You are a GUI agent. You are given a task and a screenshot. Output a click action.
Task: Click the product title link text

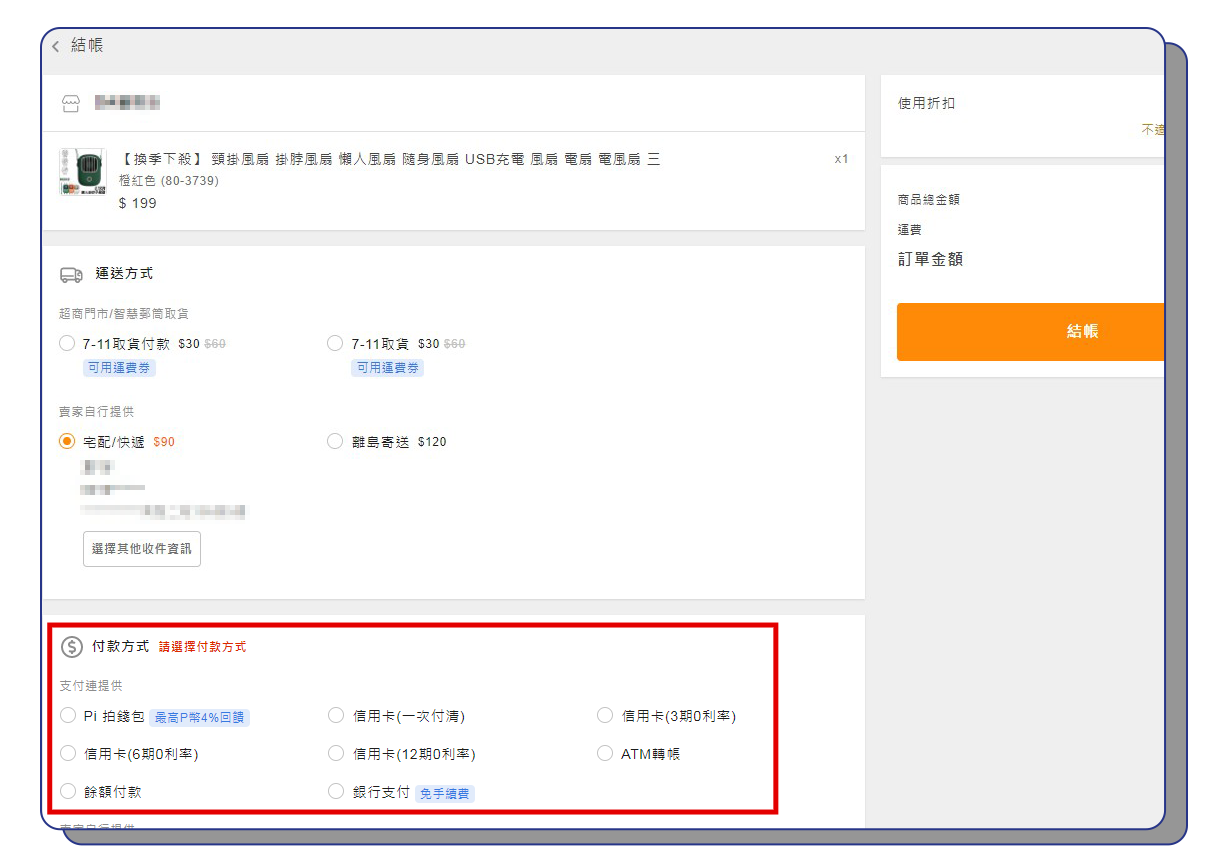[389, 159]
